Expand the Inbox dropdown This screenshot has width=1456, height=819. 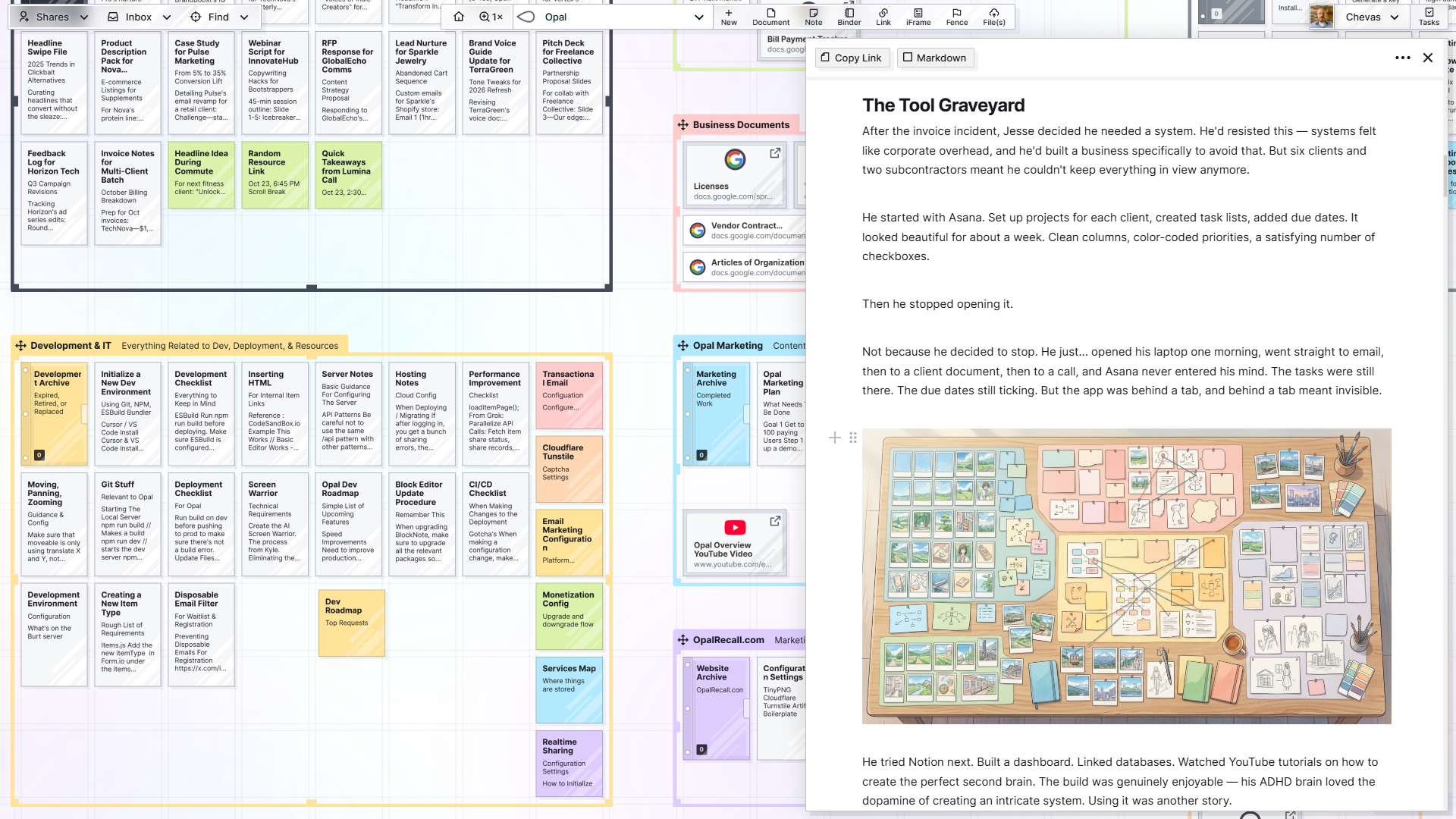coord(167,17)
